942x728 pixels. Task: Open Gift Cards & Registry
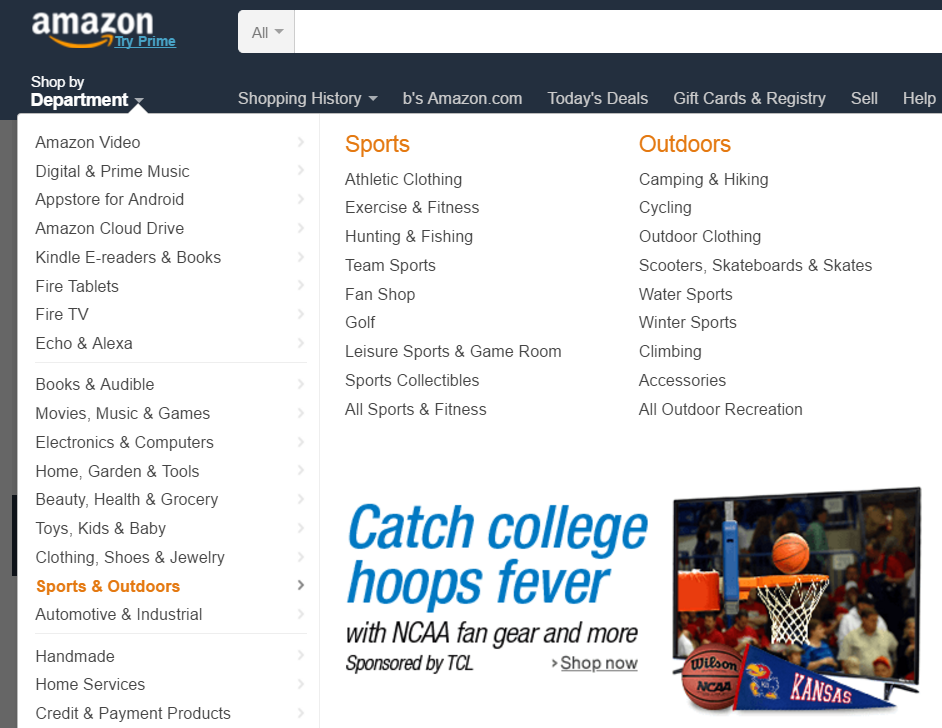[x=749, y=99]
